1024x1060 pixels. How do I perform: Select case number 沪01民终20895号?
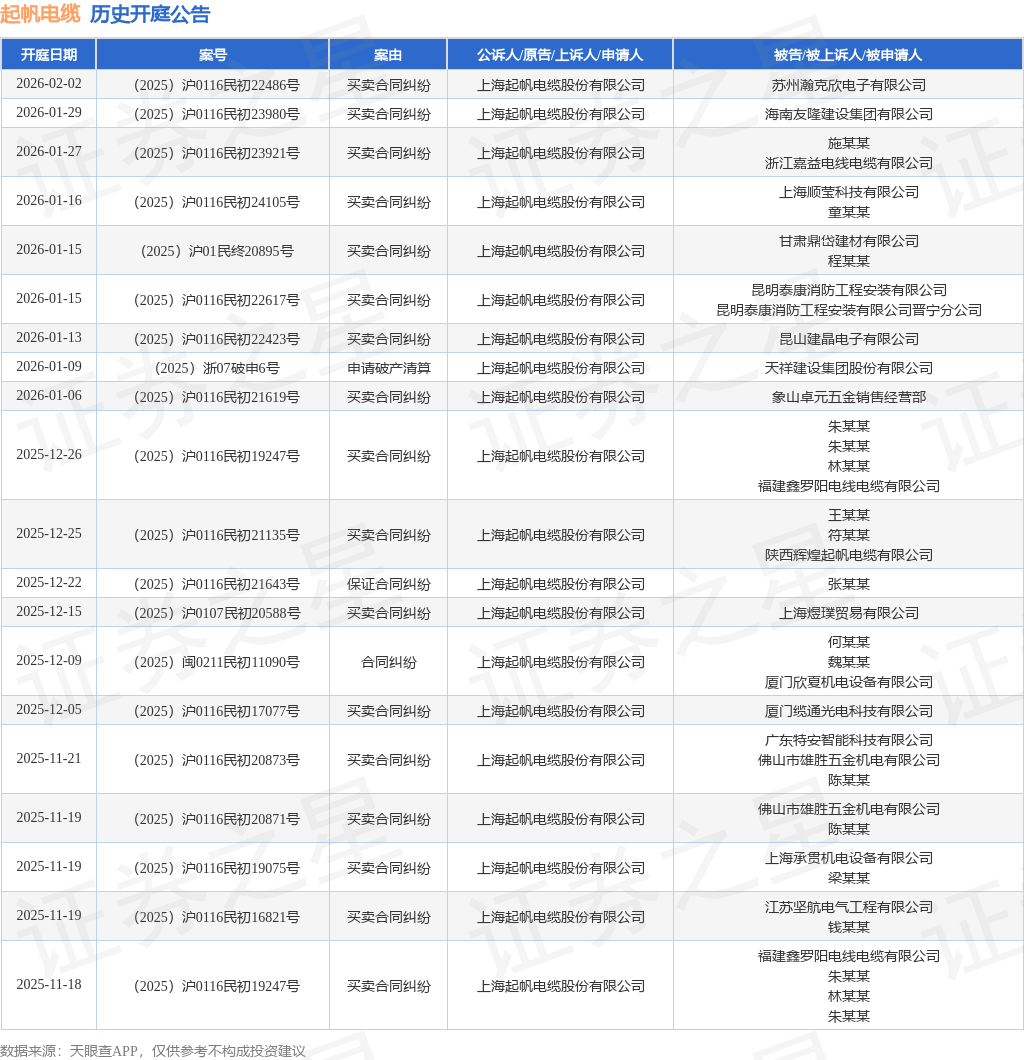(216, 251)
